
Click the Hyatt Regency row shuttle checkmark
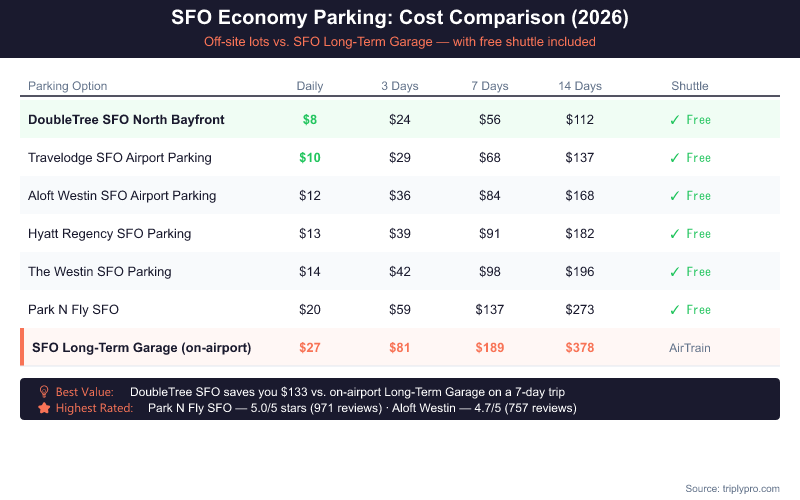[675, 234]
